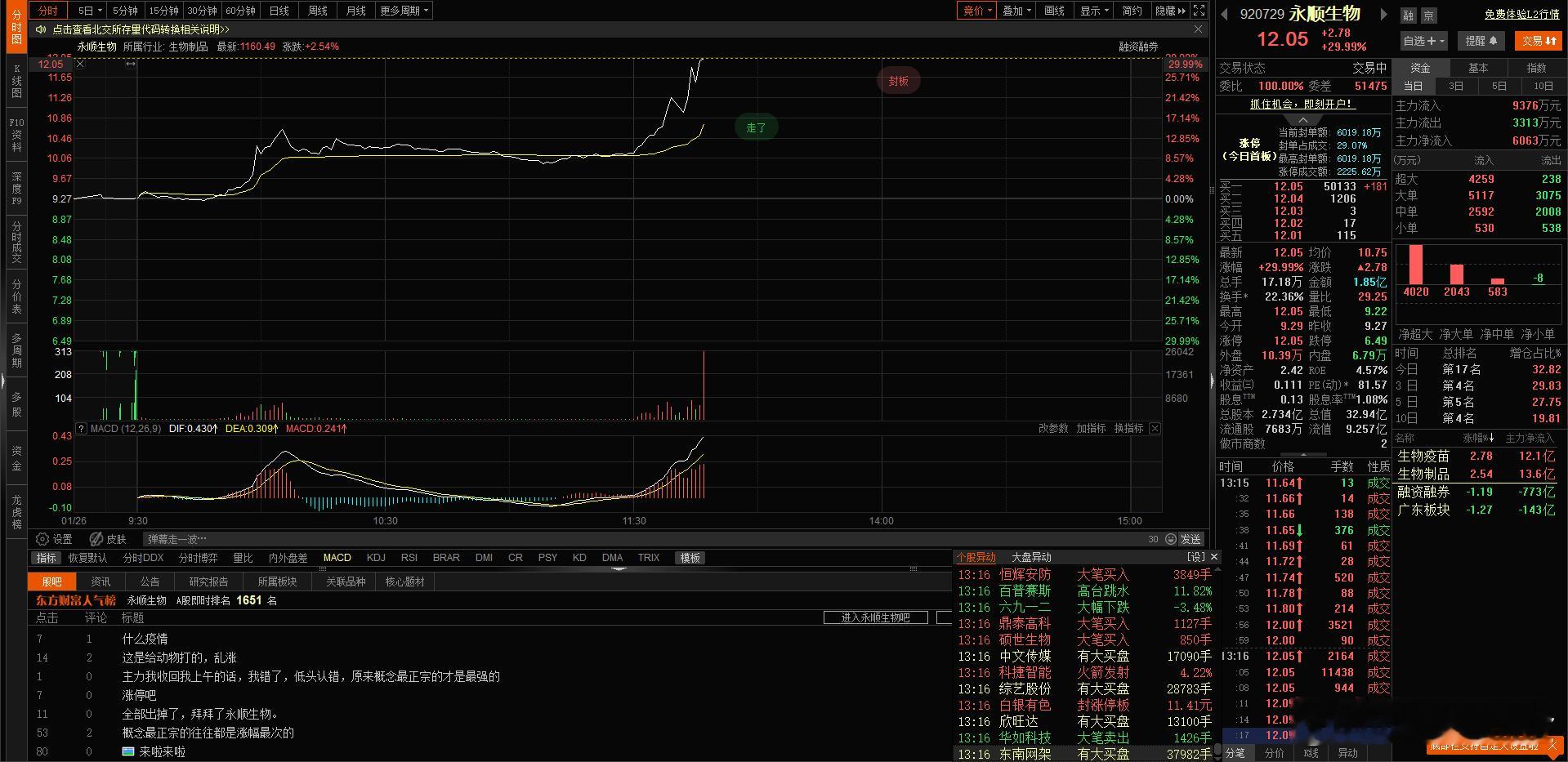Click 画线 drawing tool button

point(1055,11)
